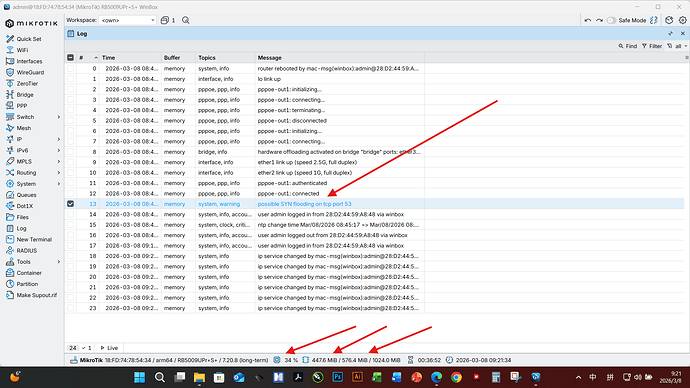This screenshot has width=690, height=388.
Task: Click the undo arrow icon
Action: pos(587,20)
